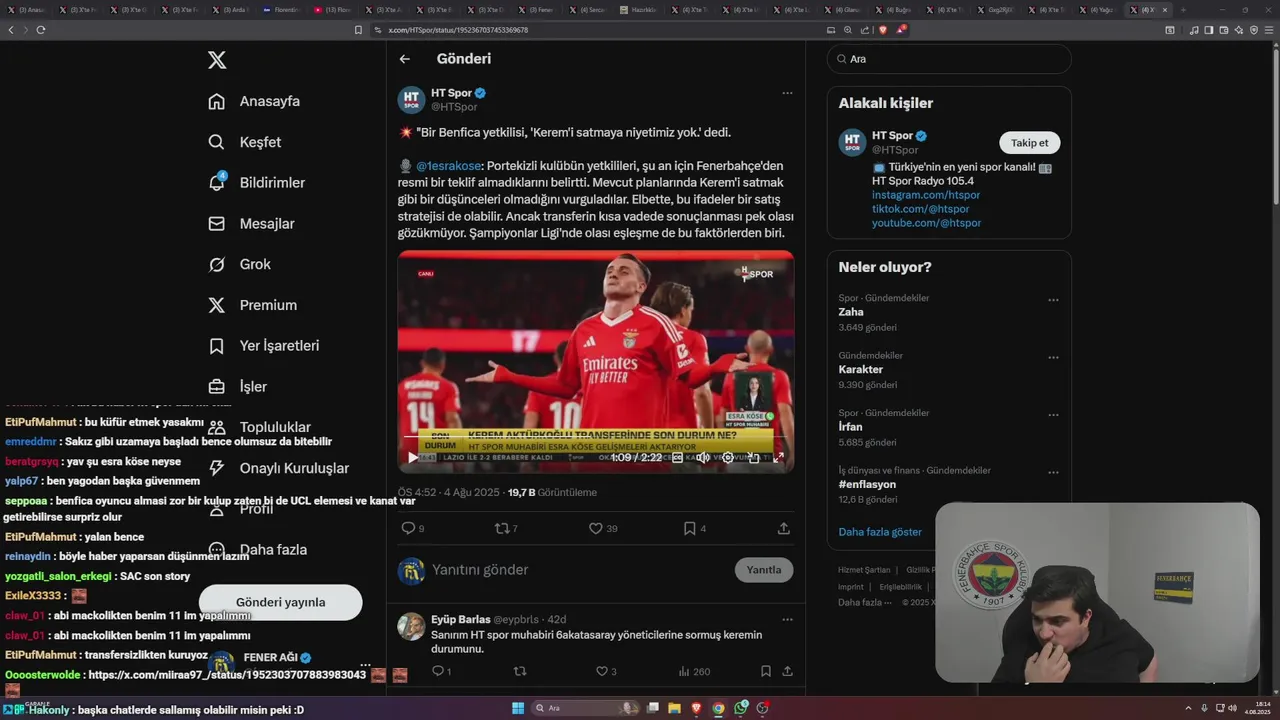The width and height of the screenshot is (1280, 720).
Task: Open options for the #enflasyon trend
Action: [1053, 472]
